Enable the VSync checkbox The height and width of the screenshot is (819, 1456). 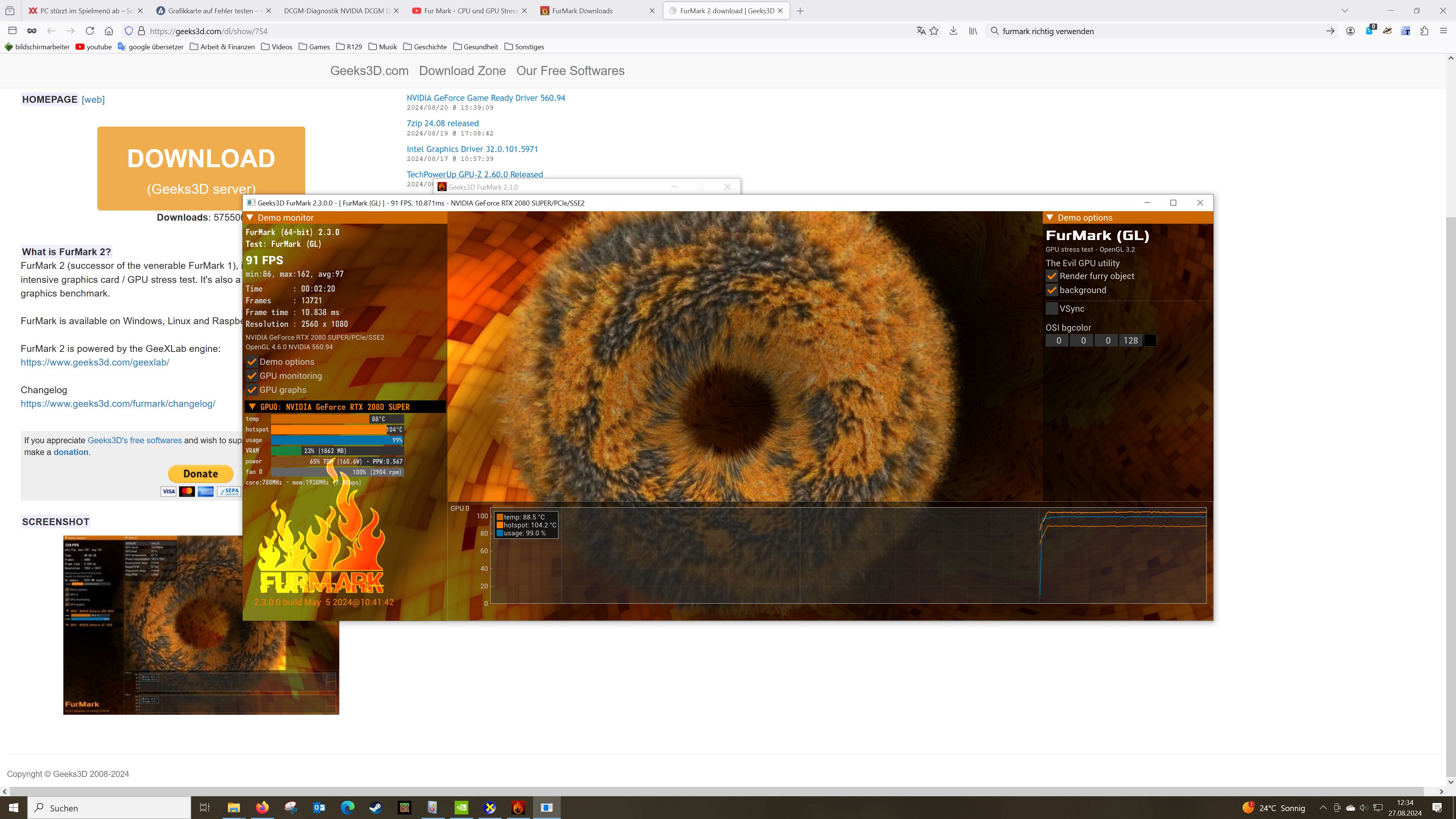[1051, 309]
